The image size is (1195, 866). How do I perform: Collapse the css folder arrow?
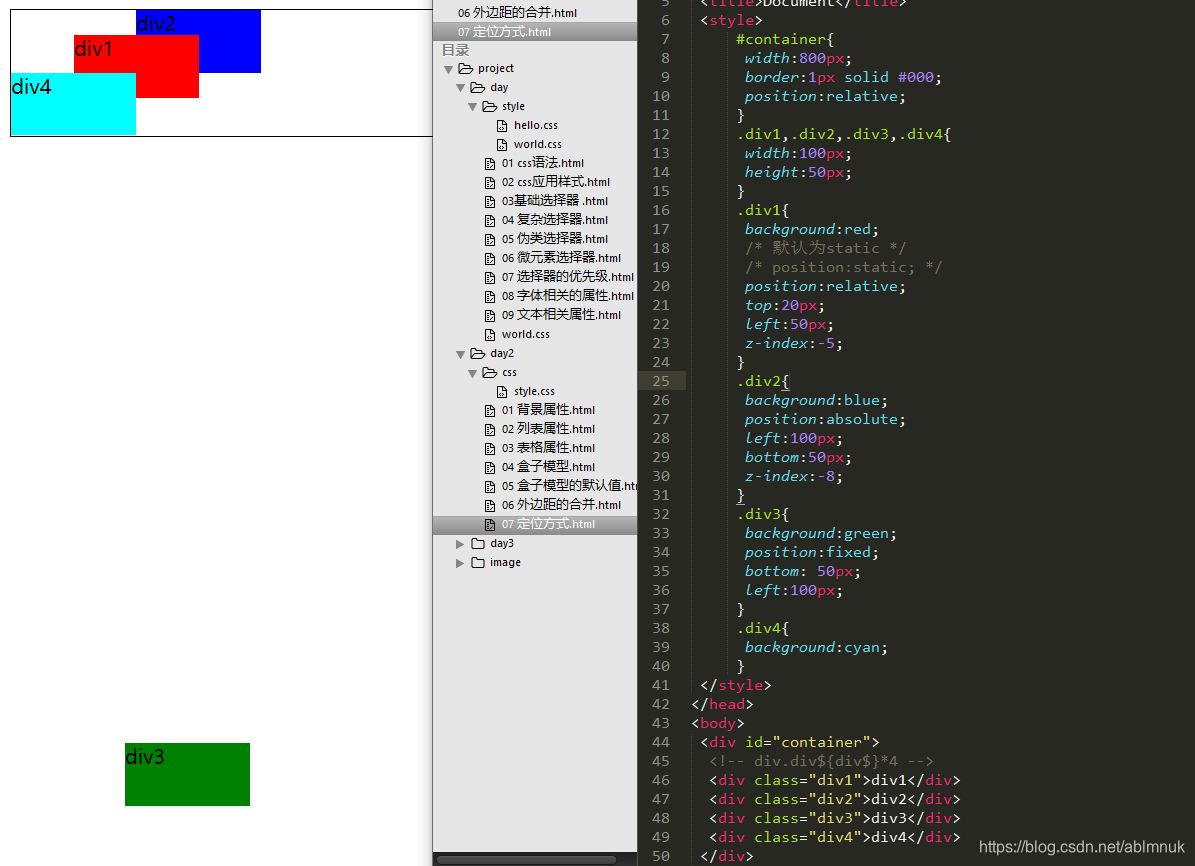coord(473,374)
